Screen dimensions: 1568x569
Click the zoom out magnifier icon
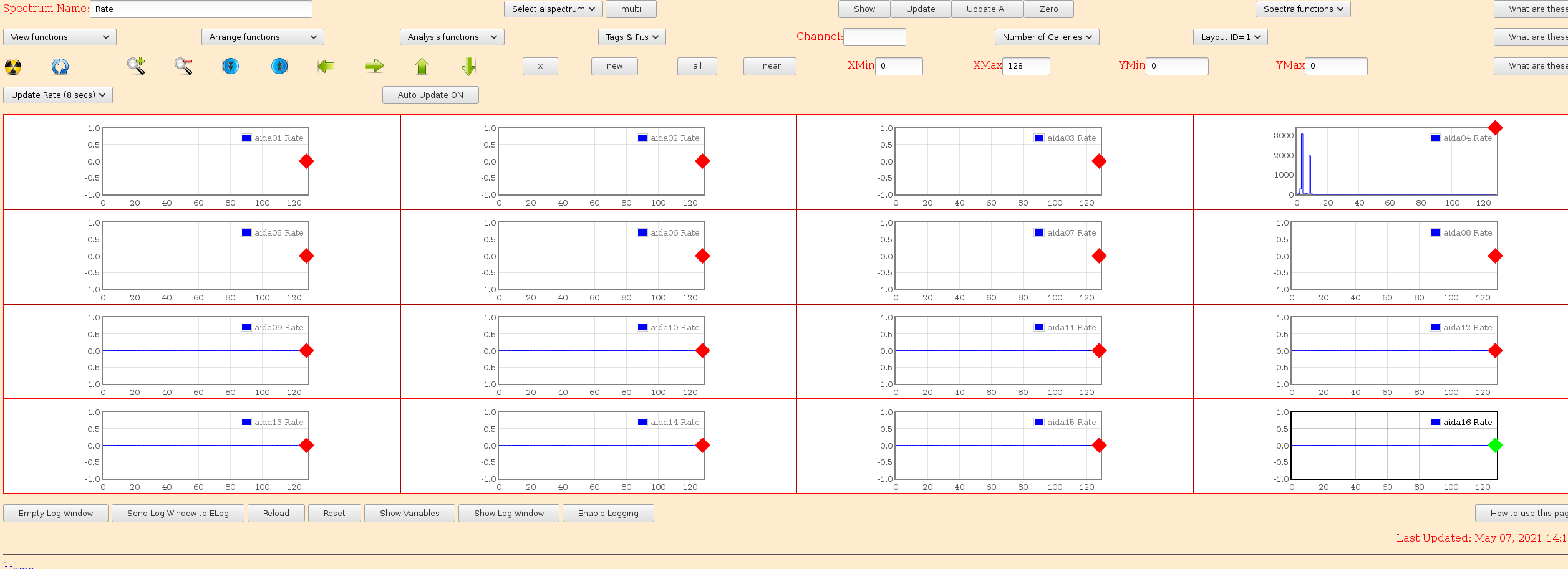tap(183, 66)
